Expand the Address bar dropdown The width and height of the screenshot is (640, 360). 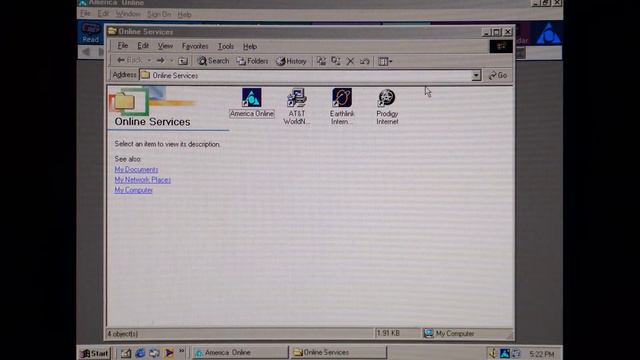pyautogui.click(x=476, y=76)
